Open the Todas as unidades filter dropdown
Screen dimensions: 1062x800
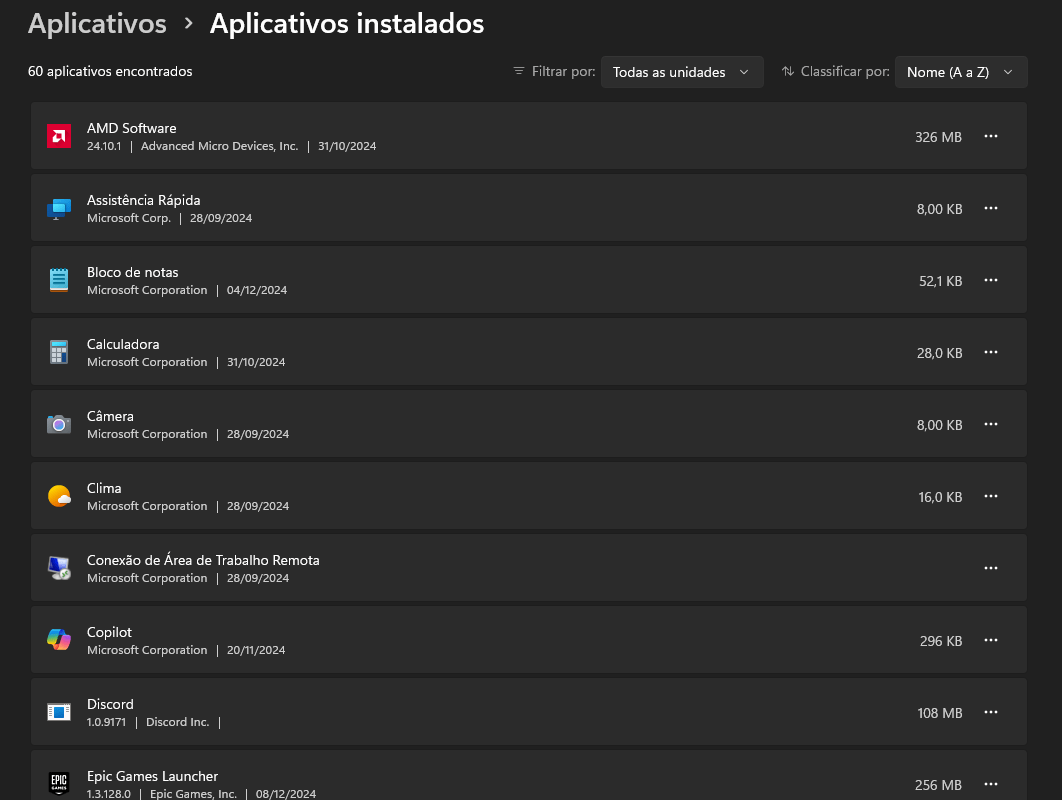coord(682,72)
